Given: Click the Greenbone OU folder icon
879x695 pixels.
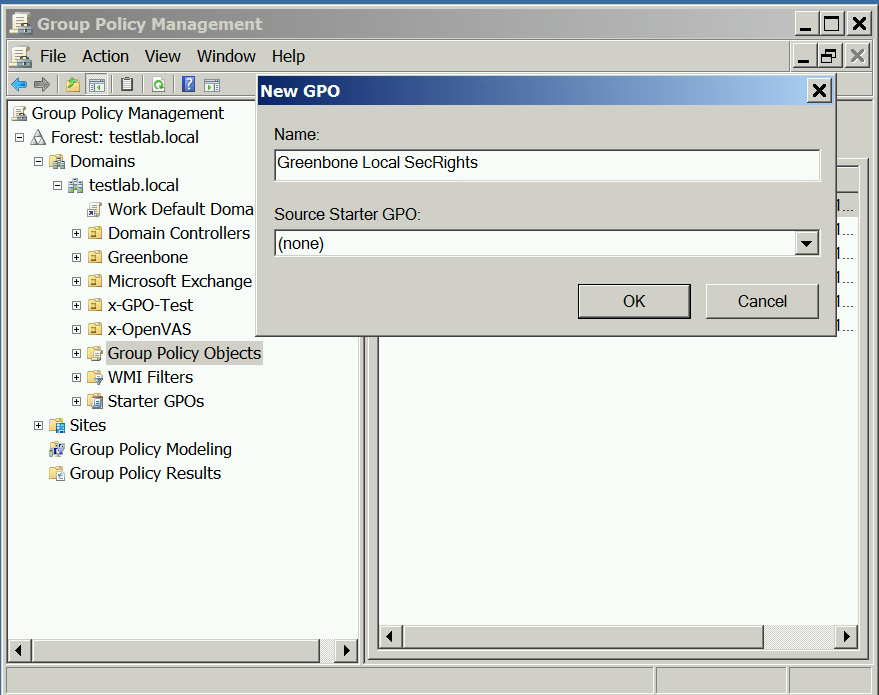Looking at the screenshot, I should coord(95,257).
